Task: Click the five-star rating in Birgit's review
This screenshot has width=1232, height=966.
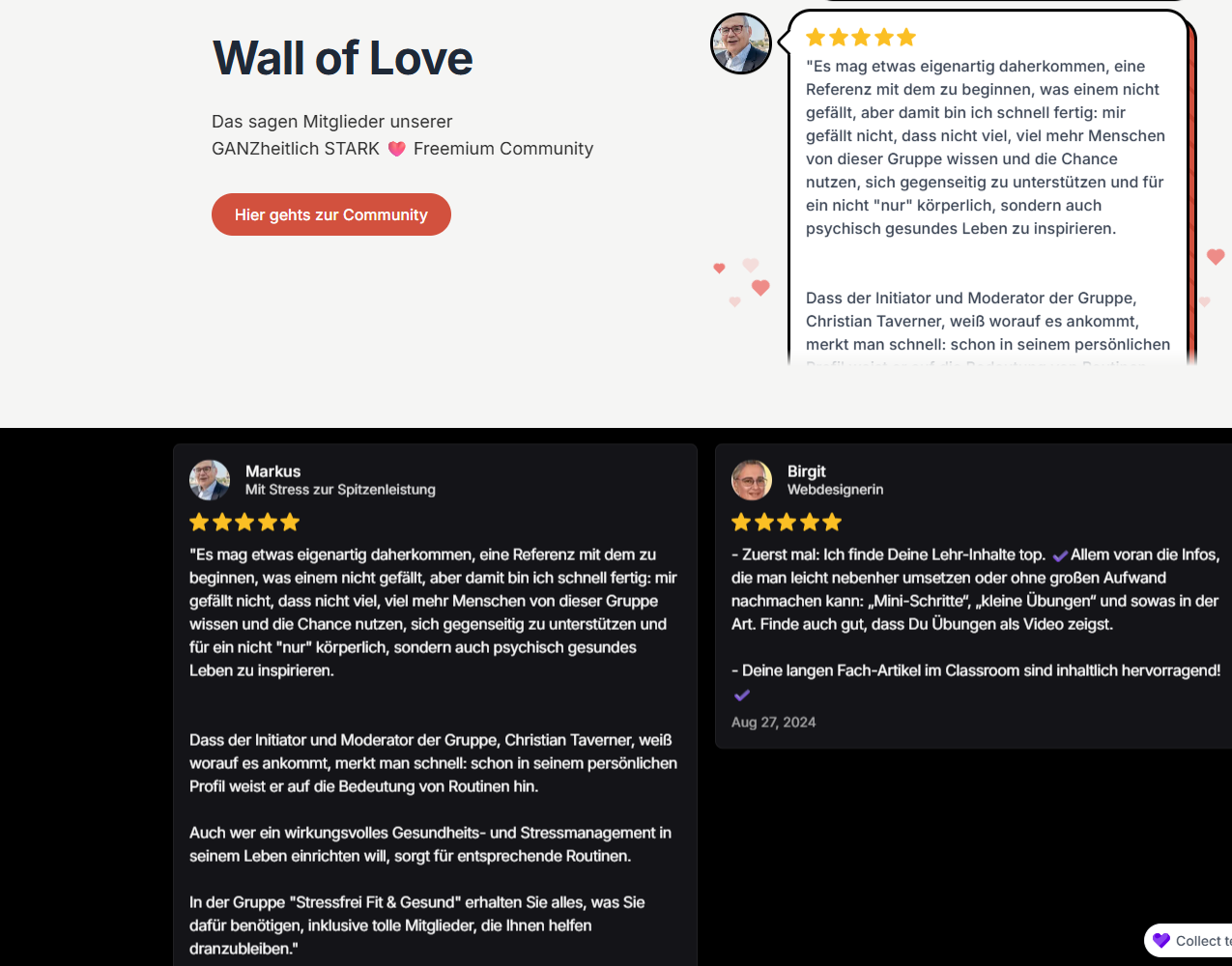Action: (x=787, y=523)
